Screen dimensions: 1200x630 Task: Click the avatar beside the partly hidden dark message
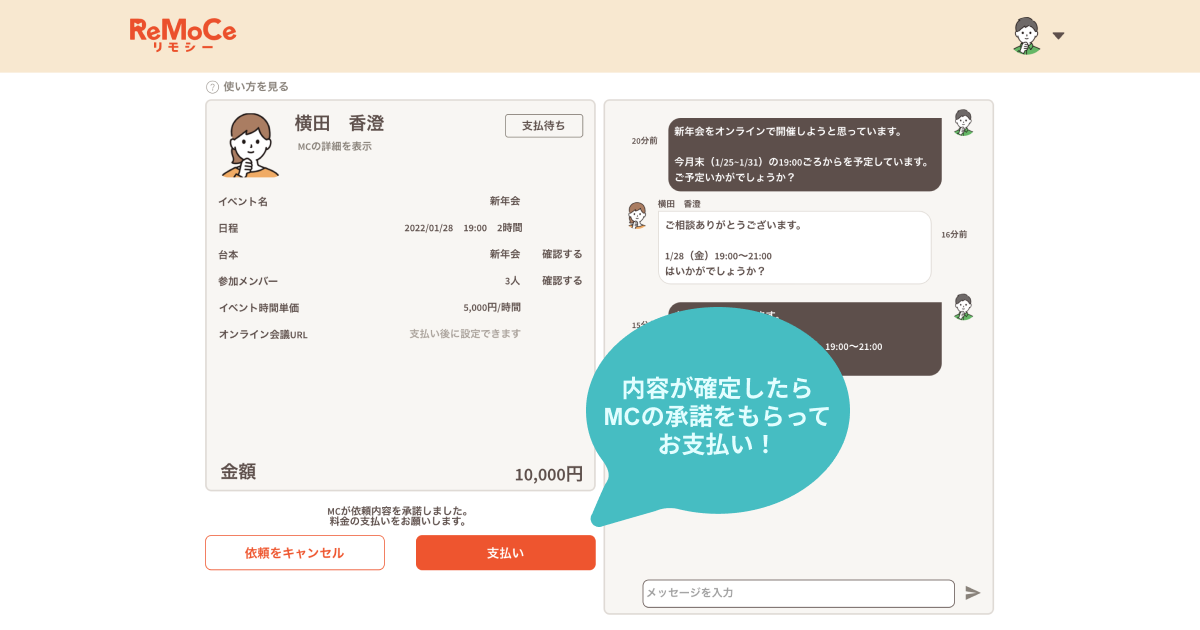(x=963, y=307)
